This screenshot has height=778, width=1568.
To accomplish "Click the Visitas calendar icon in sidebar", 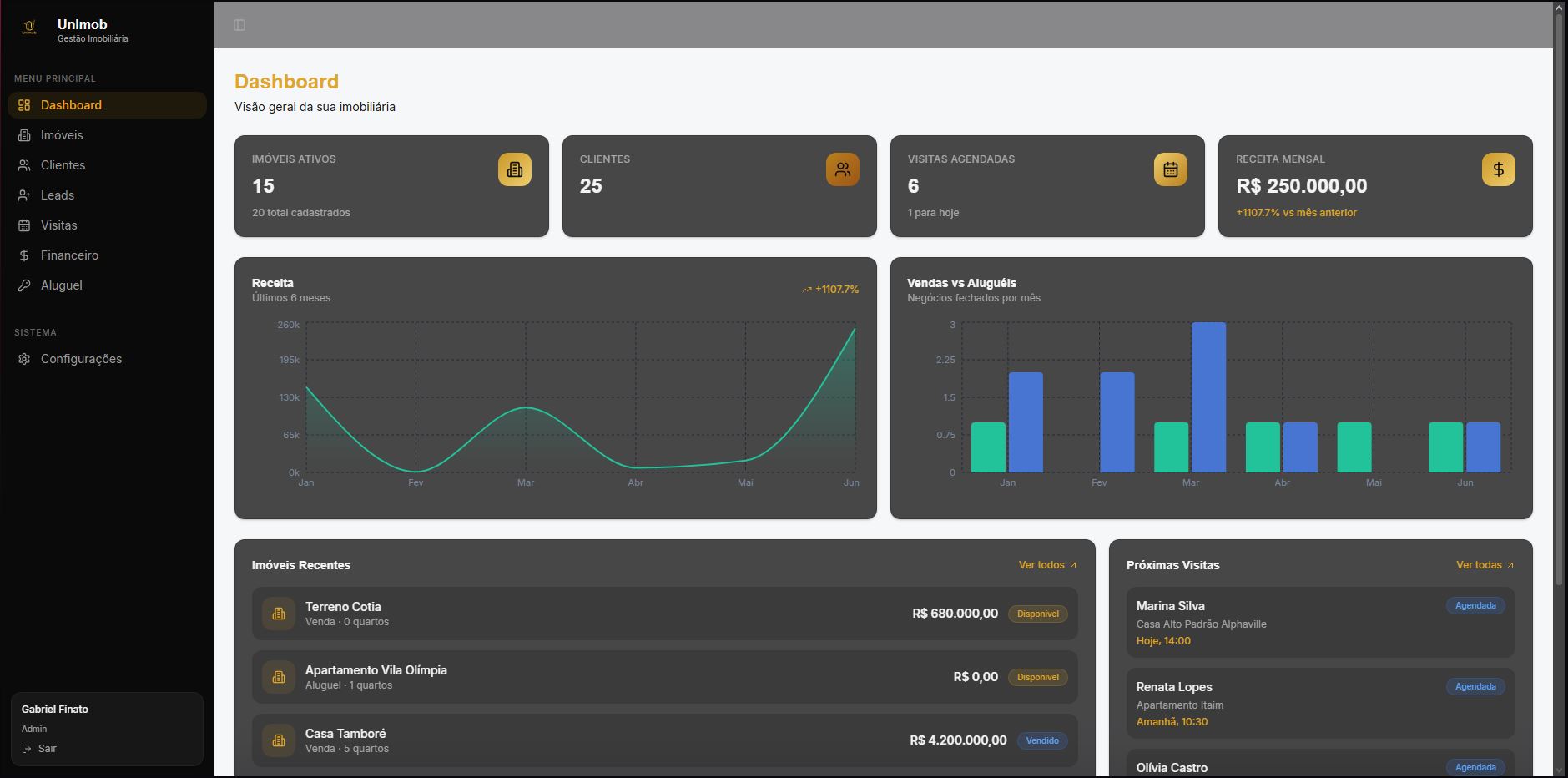I will point(24,225).
